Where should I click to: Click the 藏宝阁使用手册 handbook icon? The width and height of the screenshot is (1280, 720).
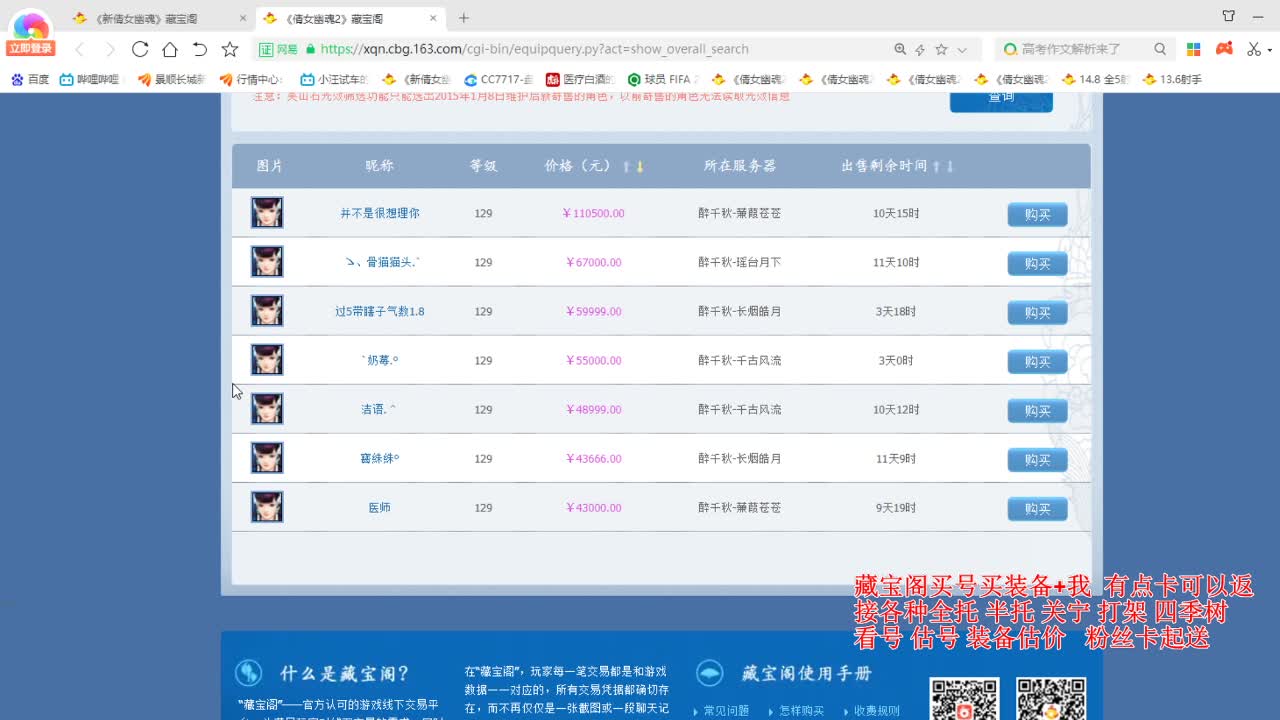[710, 673]
